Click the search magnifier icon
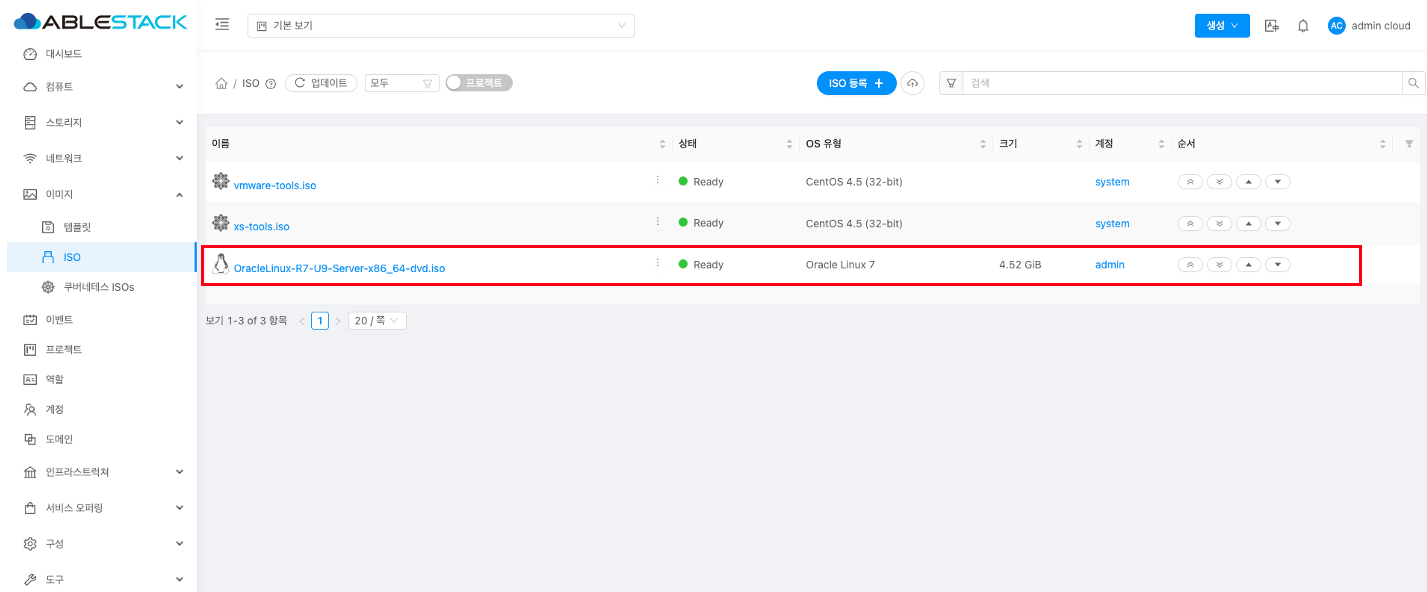This screenshot has height=592, width=1427. click(1413, 84)
